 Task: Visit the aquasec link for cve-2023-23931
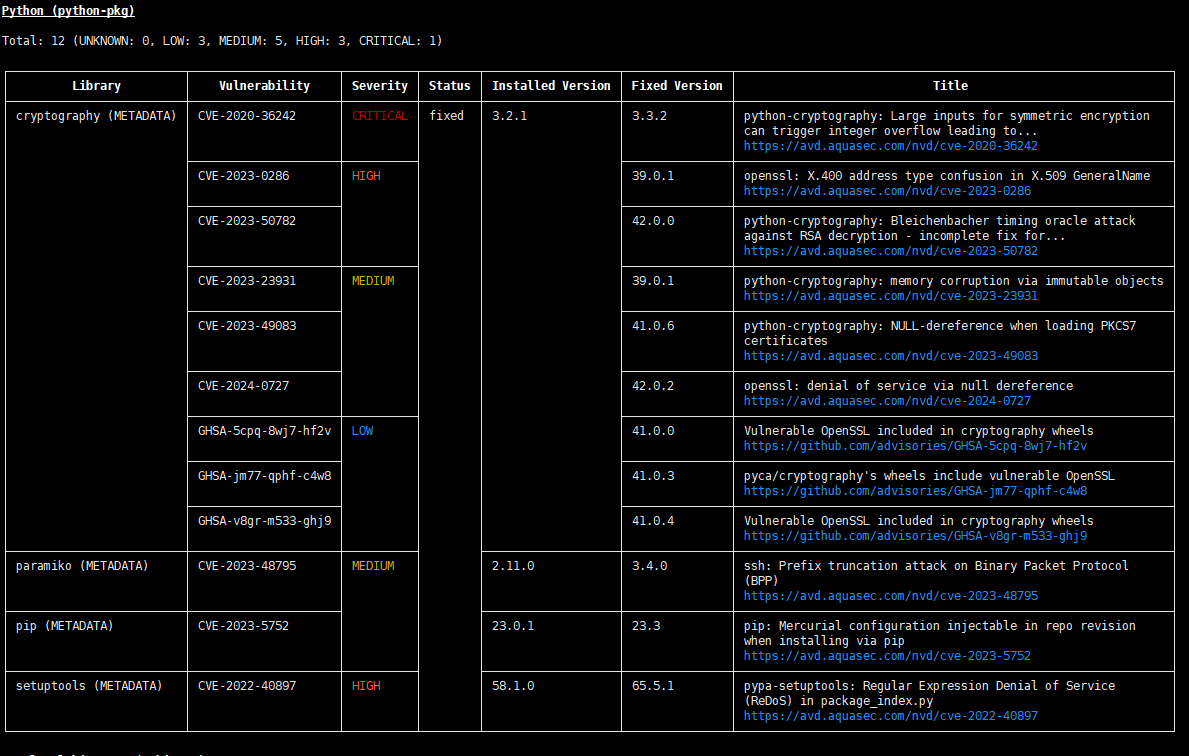890,296
